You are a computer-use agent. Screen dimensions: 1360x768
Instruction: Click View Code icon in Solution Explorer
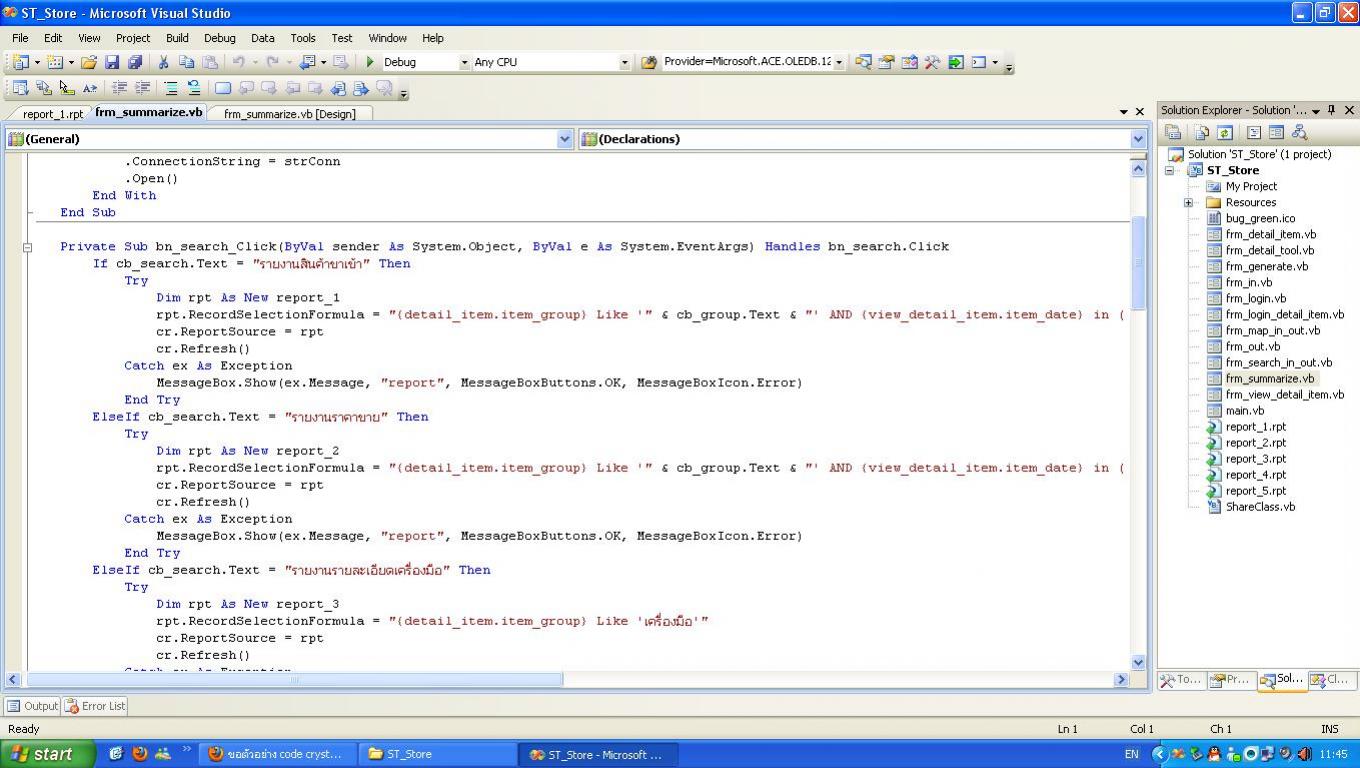coord(1254,132)
